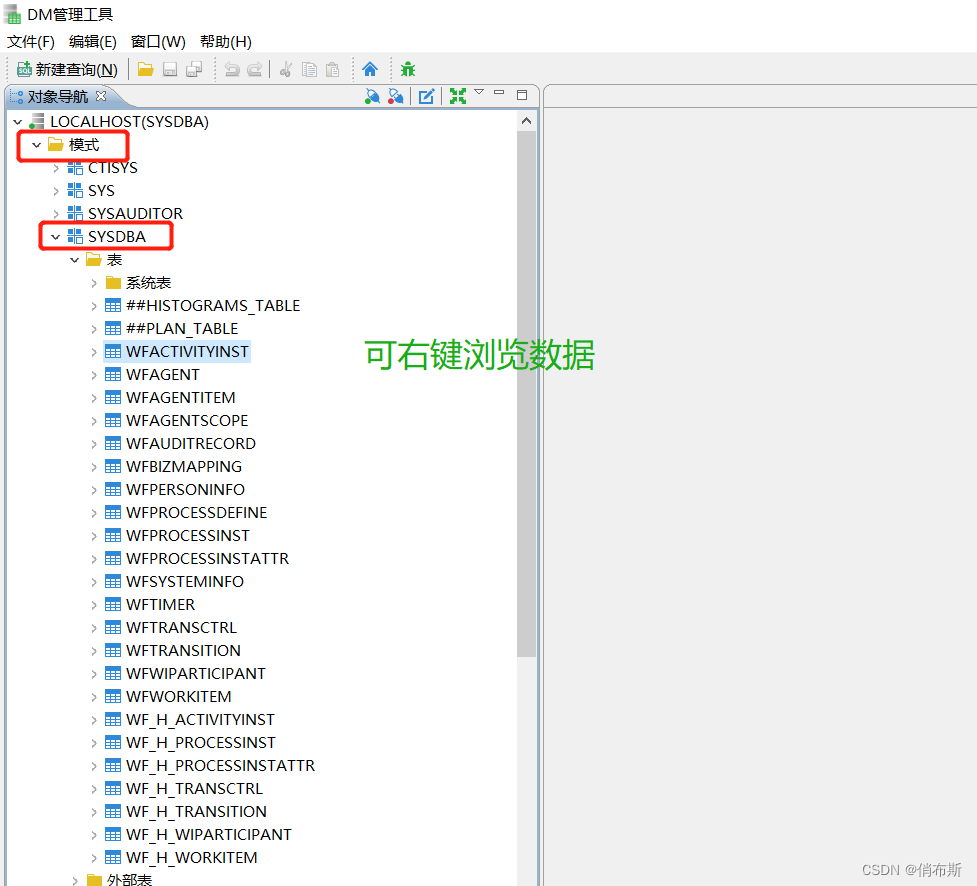
Task: Select the WFTRANSITION table
Action: coord(183,651)
